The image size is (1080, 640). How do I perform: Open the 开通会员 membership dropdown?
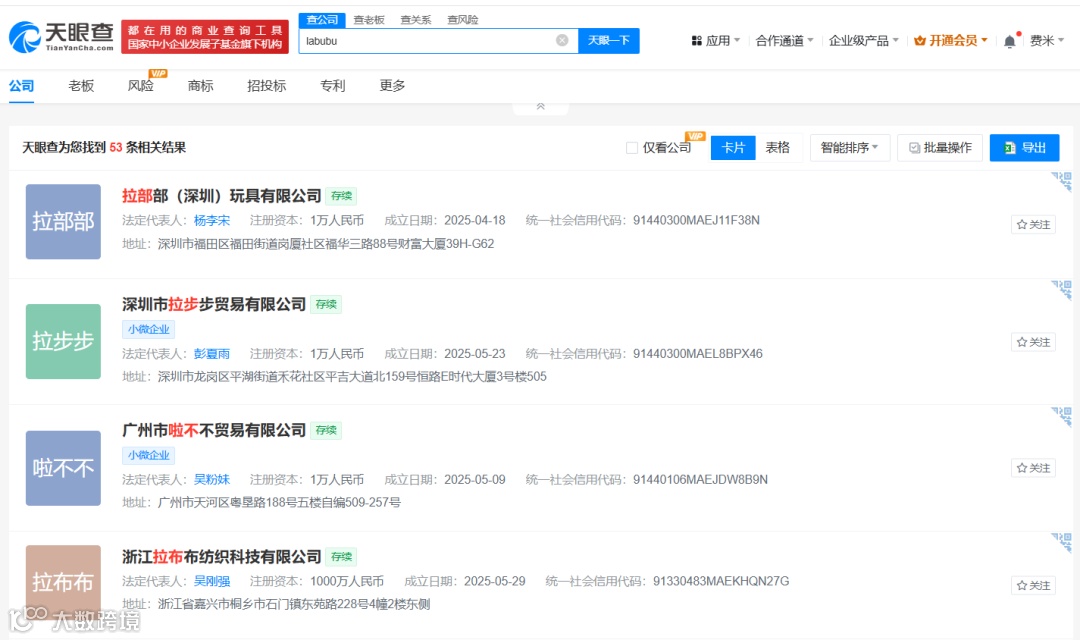(x=951, y=41)
